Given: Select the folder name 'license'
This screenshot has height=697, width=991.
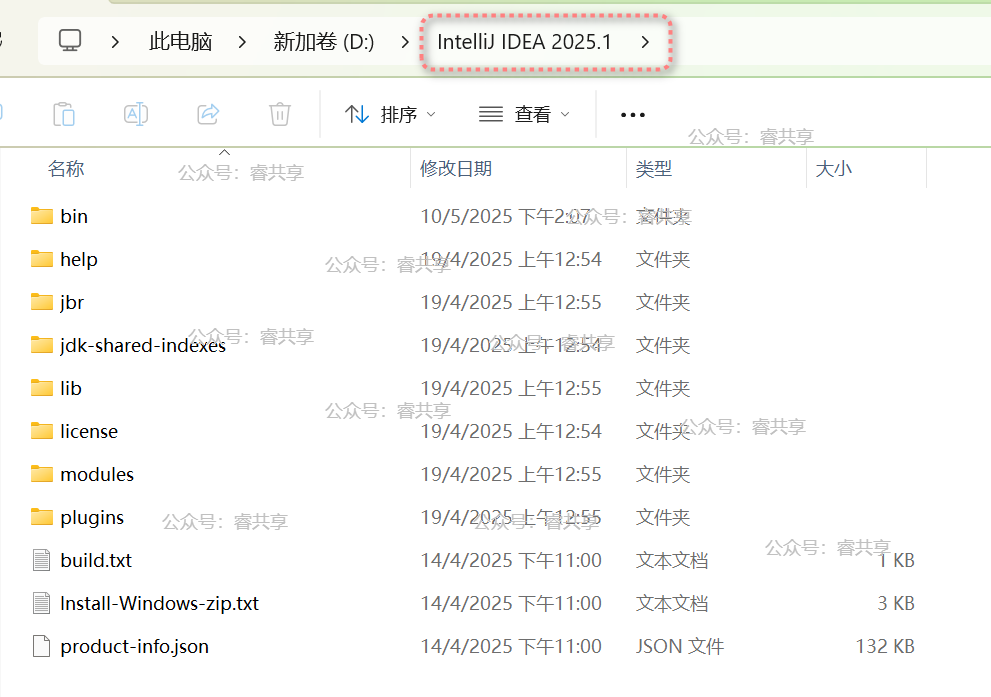Looking at the screenshot, I should 89,431.
